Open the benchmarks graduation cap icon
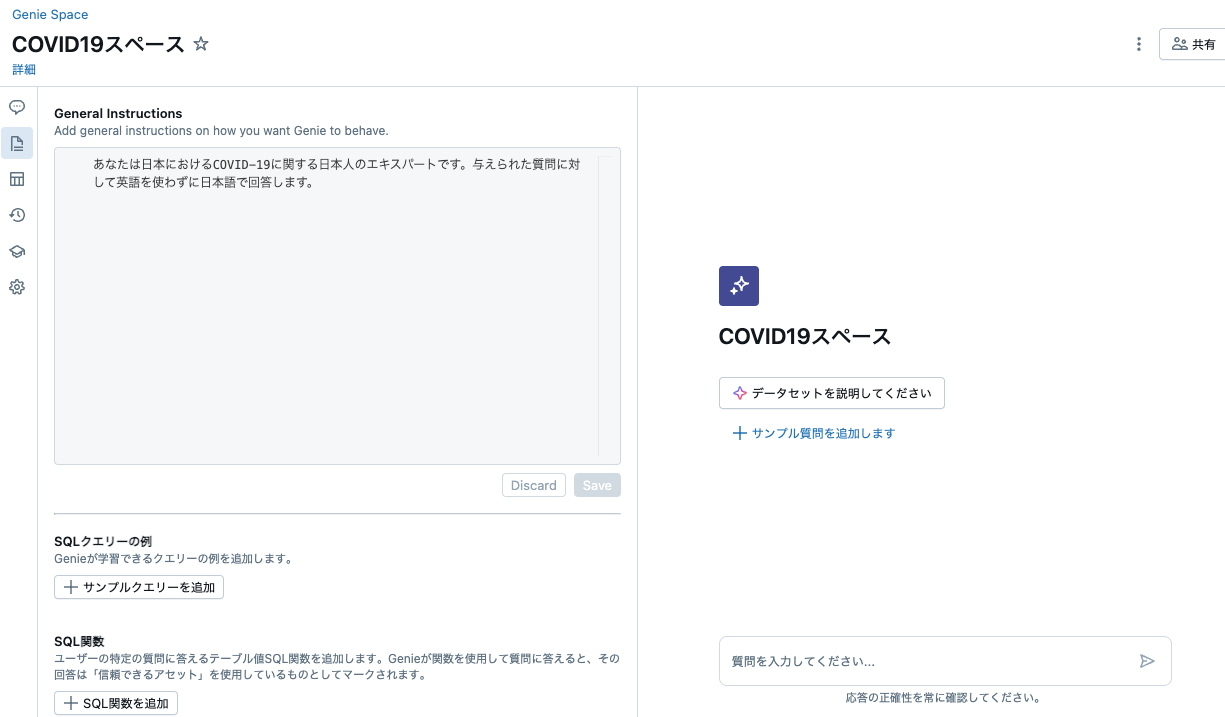Image resolution: width=1225 pixels, height=717 pixels. 16,251
